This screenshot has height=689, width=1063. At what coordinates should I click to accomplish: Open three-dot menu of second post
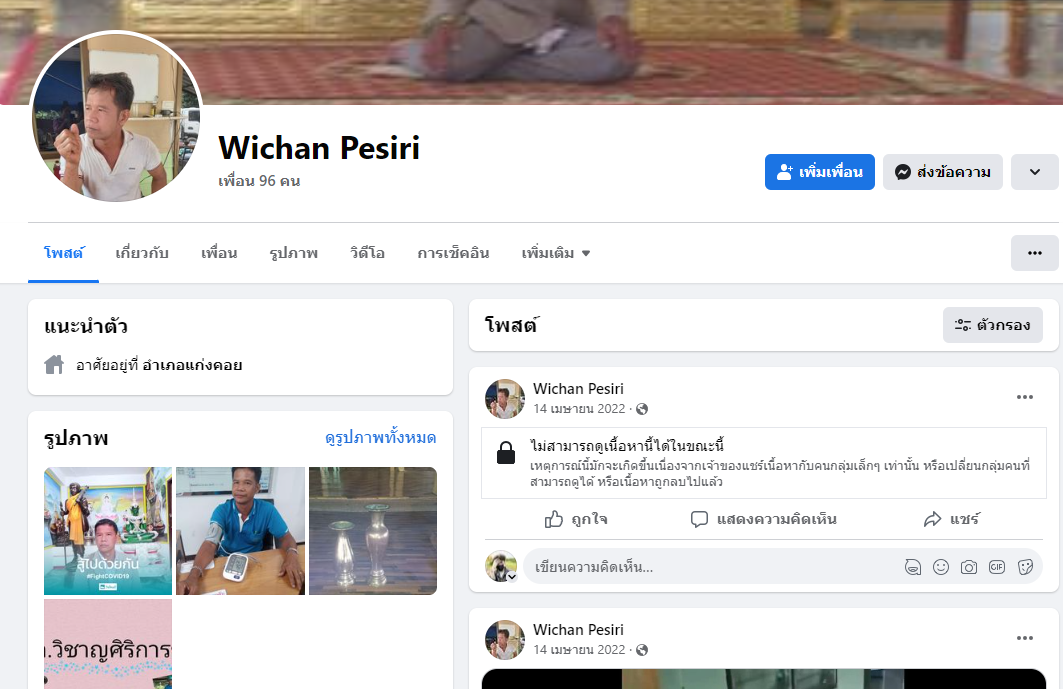point(1024,637)
